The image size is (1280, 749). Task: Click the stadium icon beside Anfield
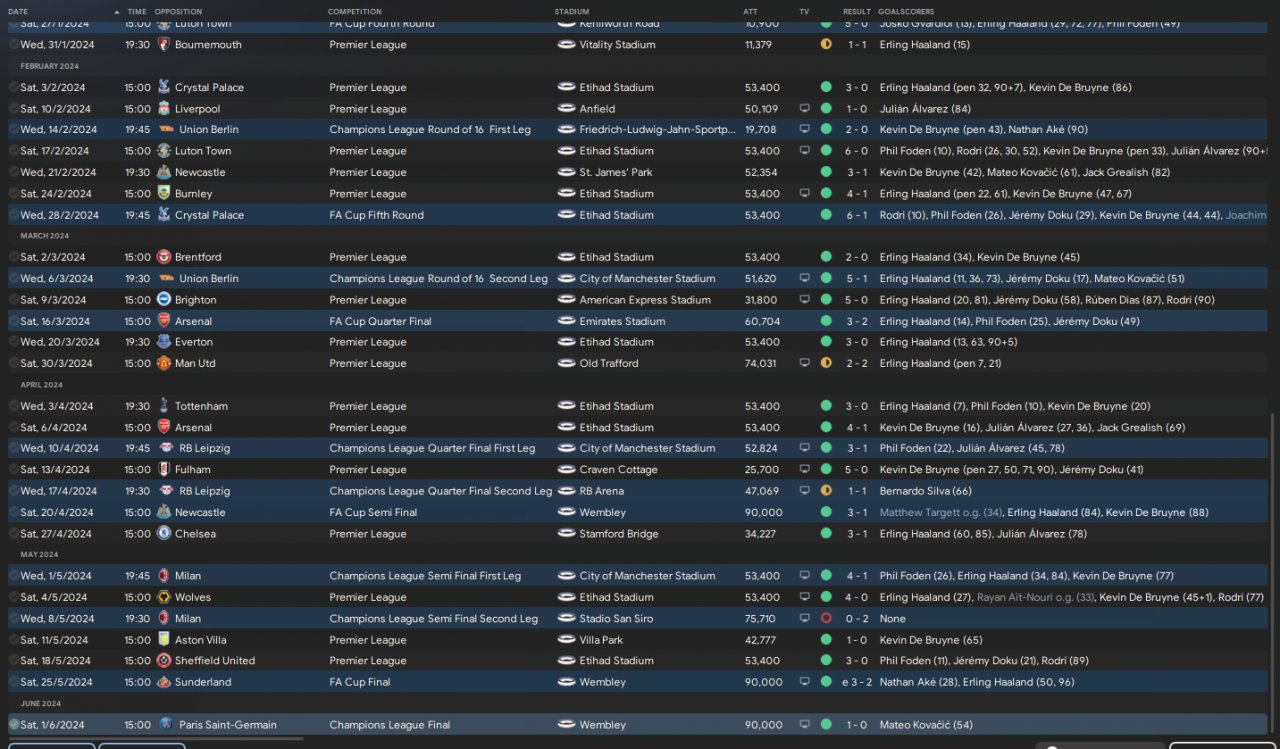tap(566, 109)
